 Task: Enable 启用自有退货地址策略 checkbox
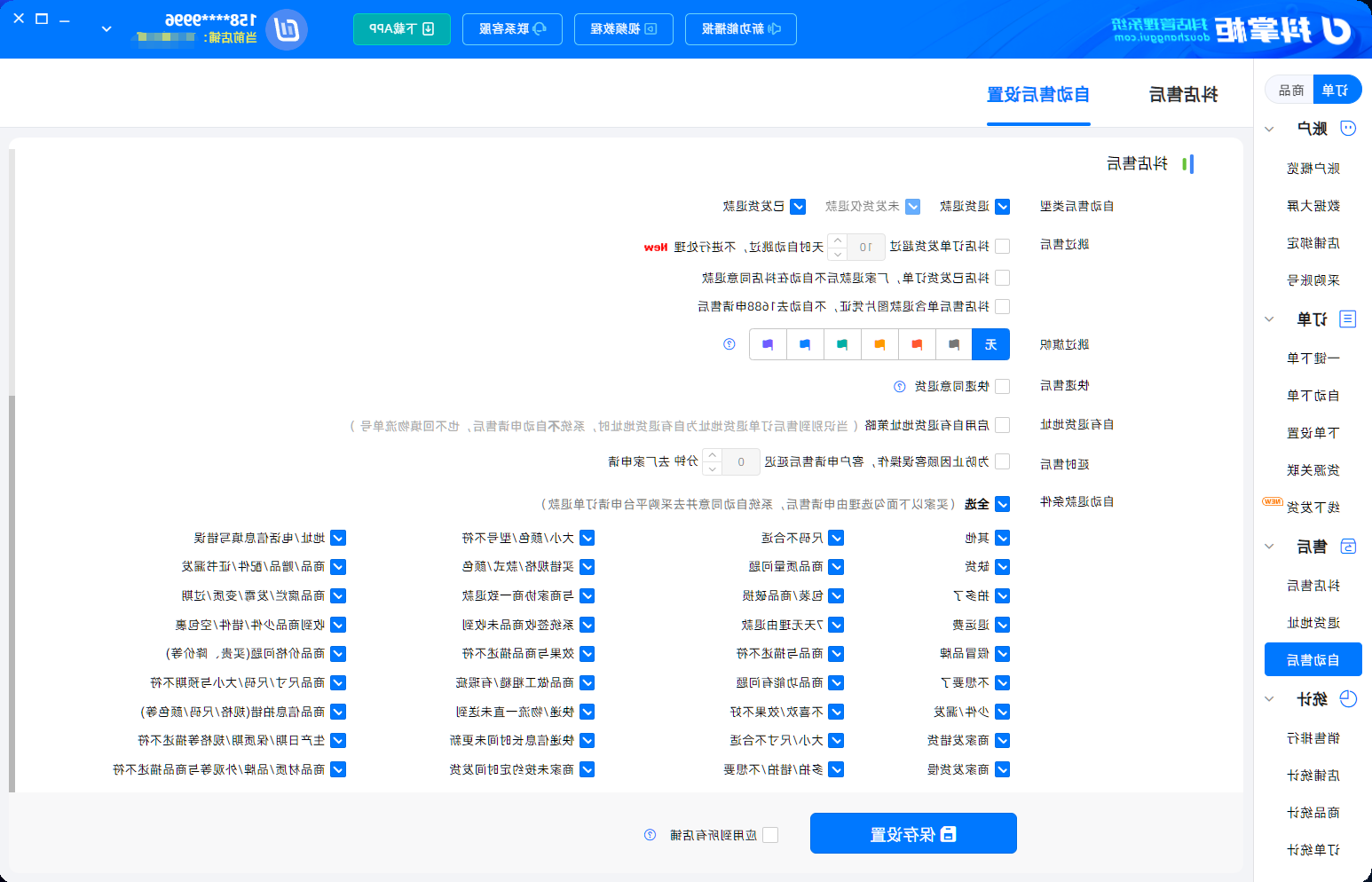coord(1003,425)
